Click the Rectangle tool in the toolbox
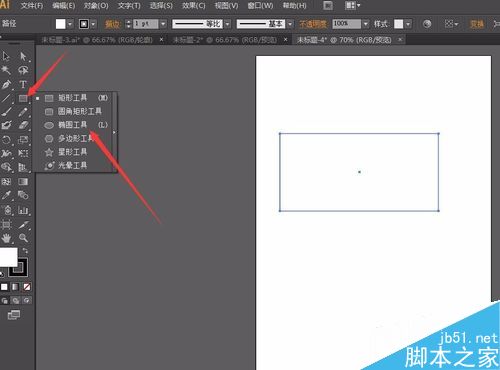Viewport: 500px width, 370px height. point(23,98)
